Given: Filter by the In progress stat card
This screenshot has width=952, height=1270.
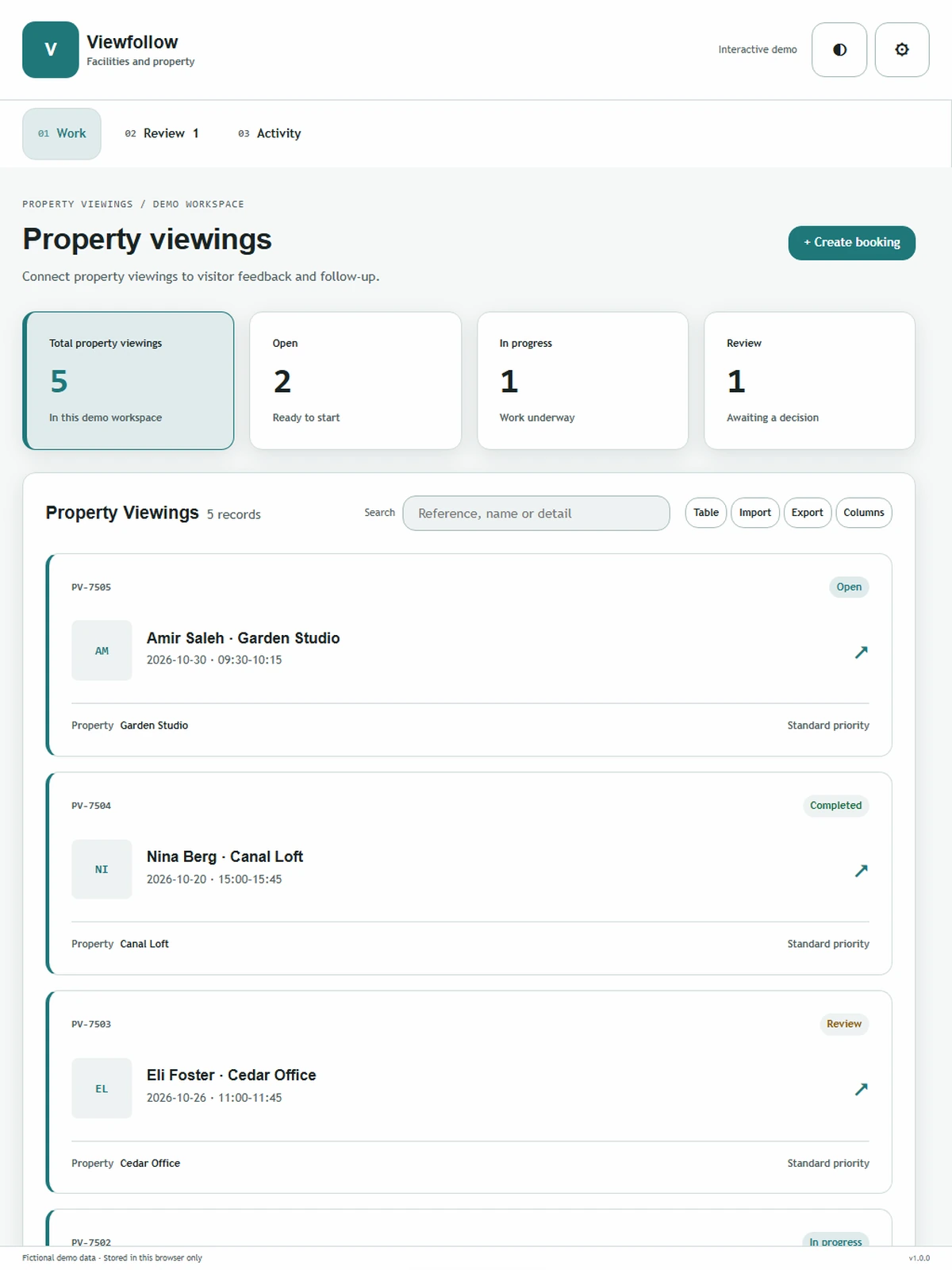Looking at the screenshot, I should 582,380.
